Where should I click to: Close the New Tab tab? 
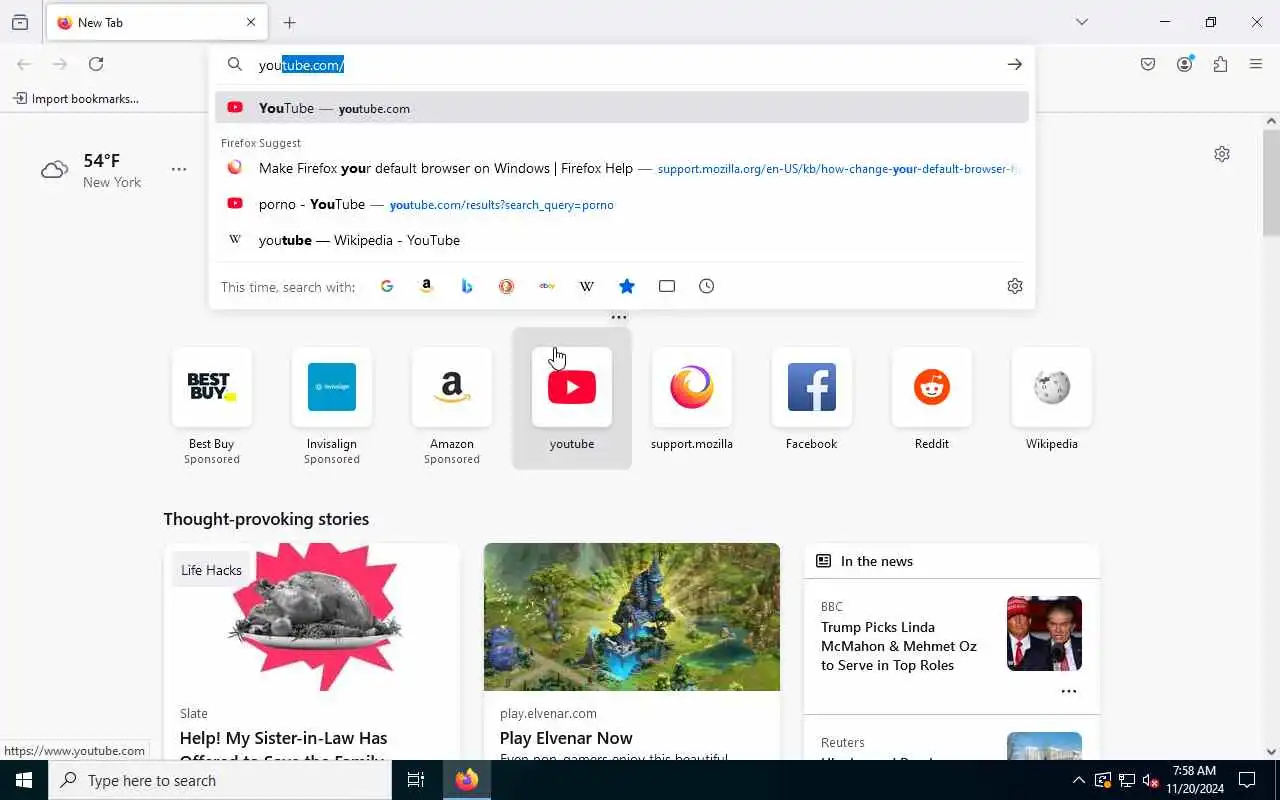pyautogui.click(x=251, y=22)
